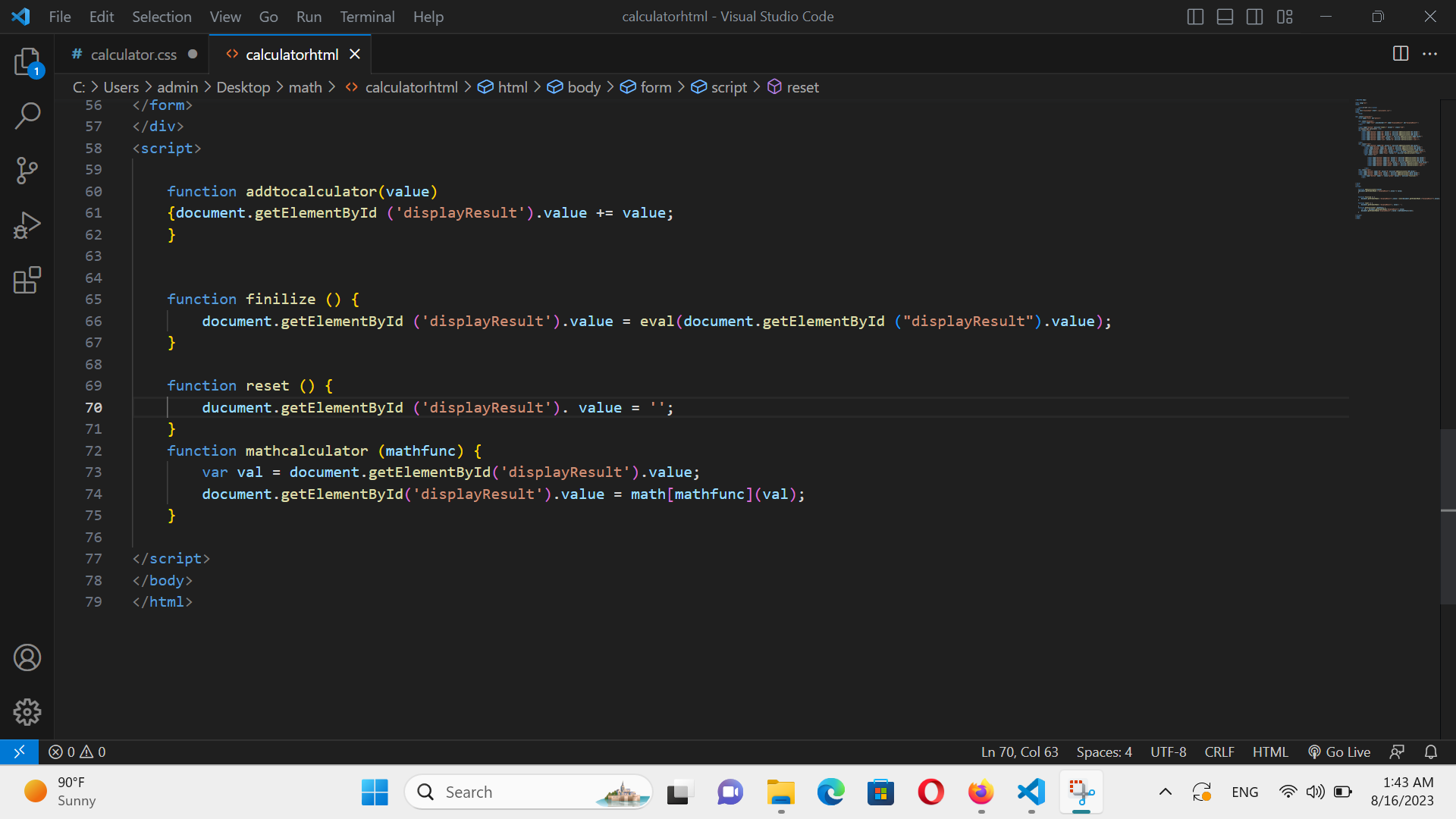Image resolution: width=1456 pixels, height=819 pixels.
Task: Change line endings via CRLF
Action: 1219,752
